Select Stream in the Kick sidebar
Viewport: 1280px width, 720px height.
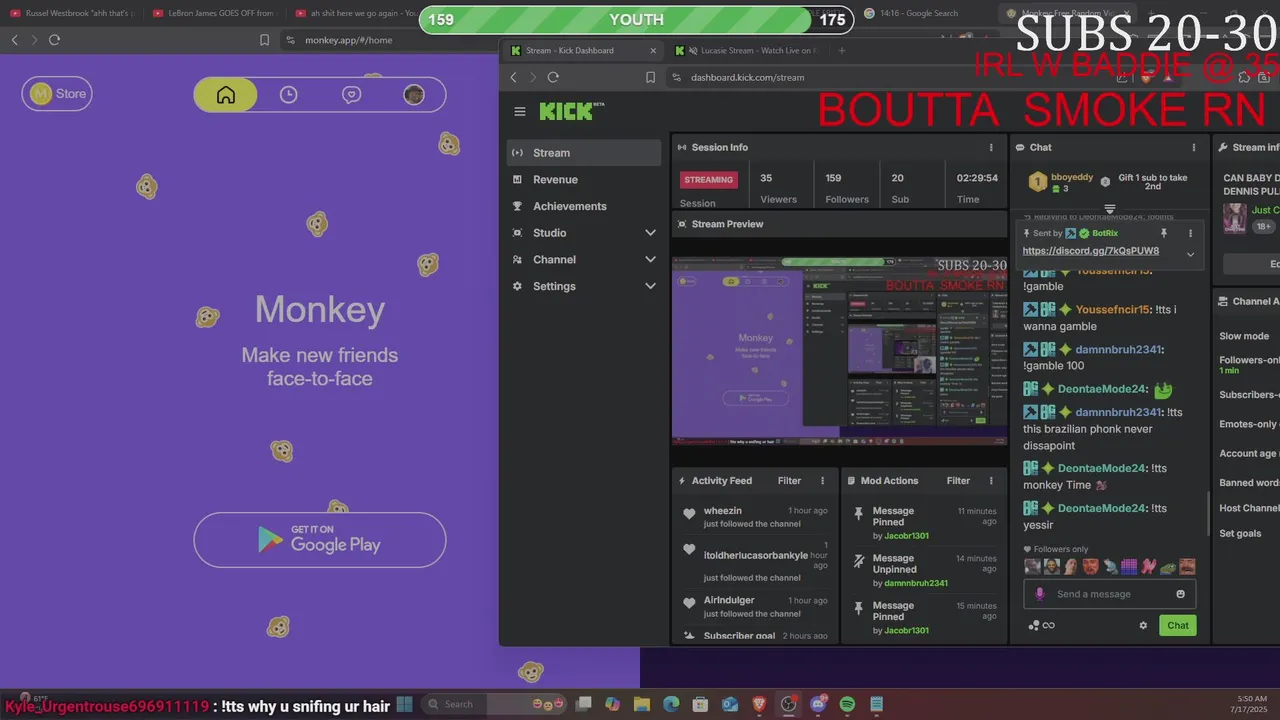tap(584, 153)
